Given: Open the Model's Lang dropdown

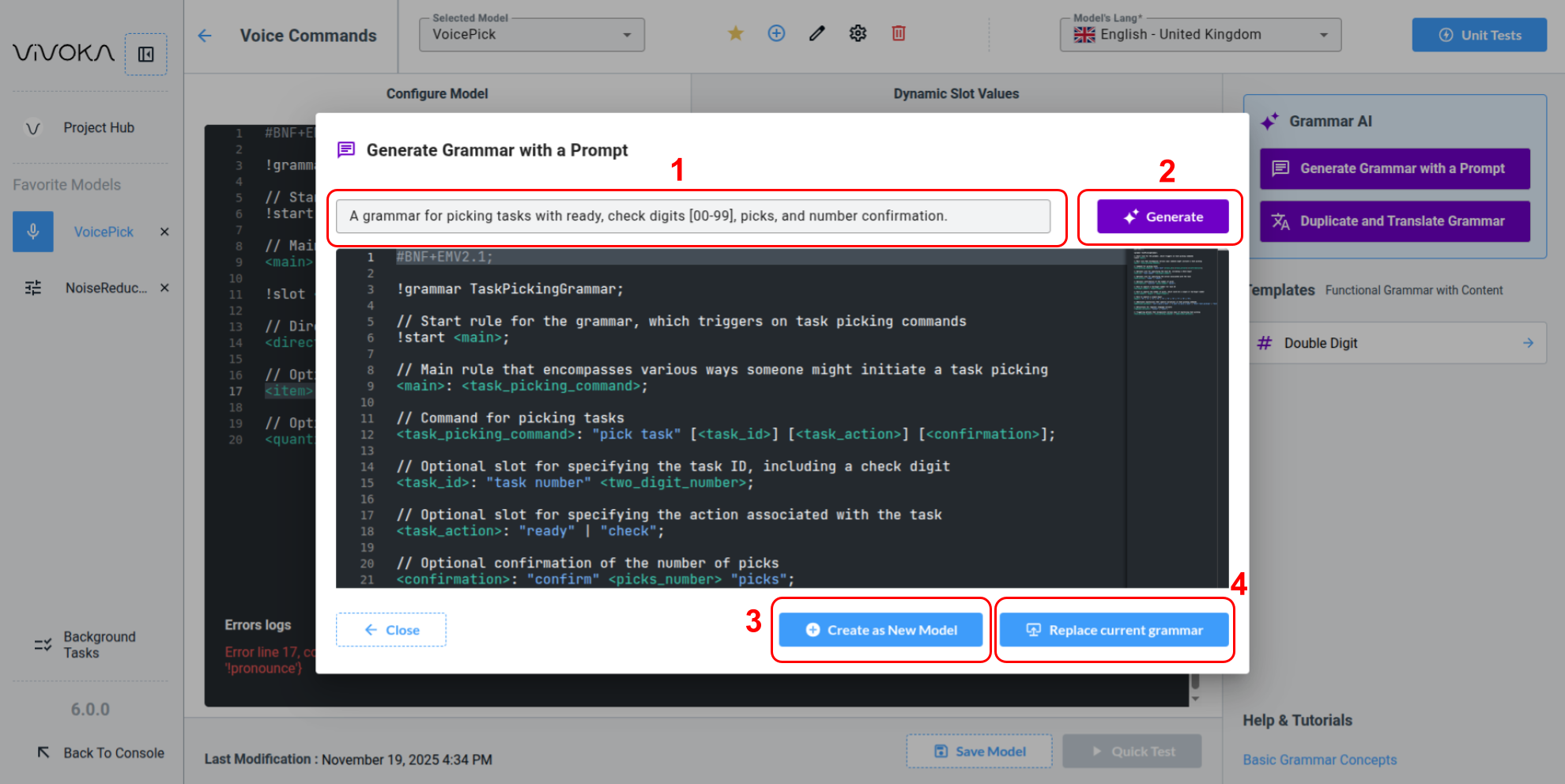Looking at the screenshot, I should (1200, 35).
